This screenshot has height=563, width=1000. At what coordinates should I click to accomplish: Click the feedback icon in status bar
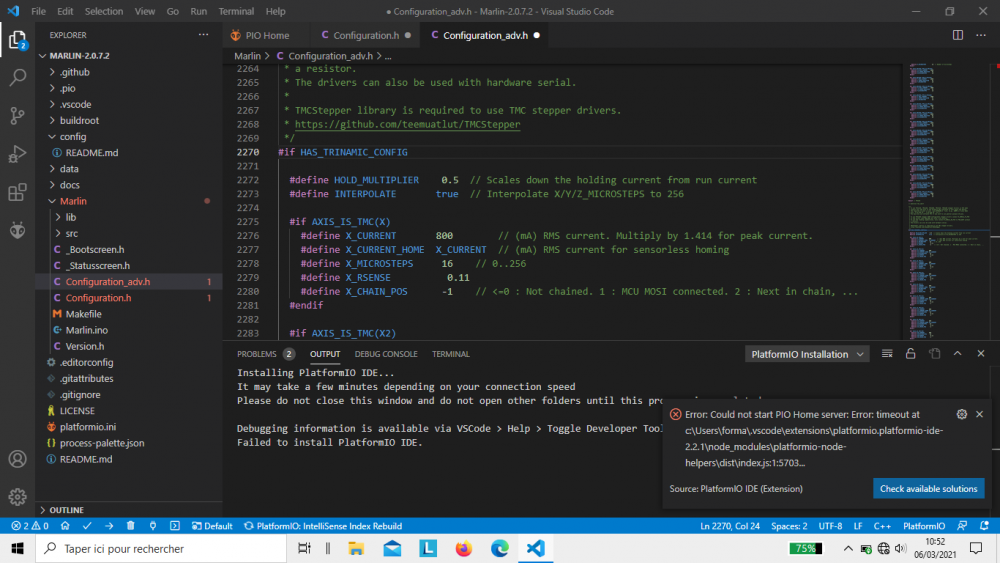pyautogui.click(x=962, y=526)
